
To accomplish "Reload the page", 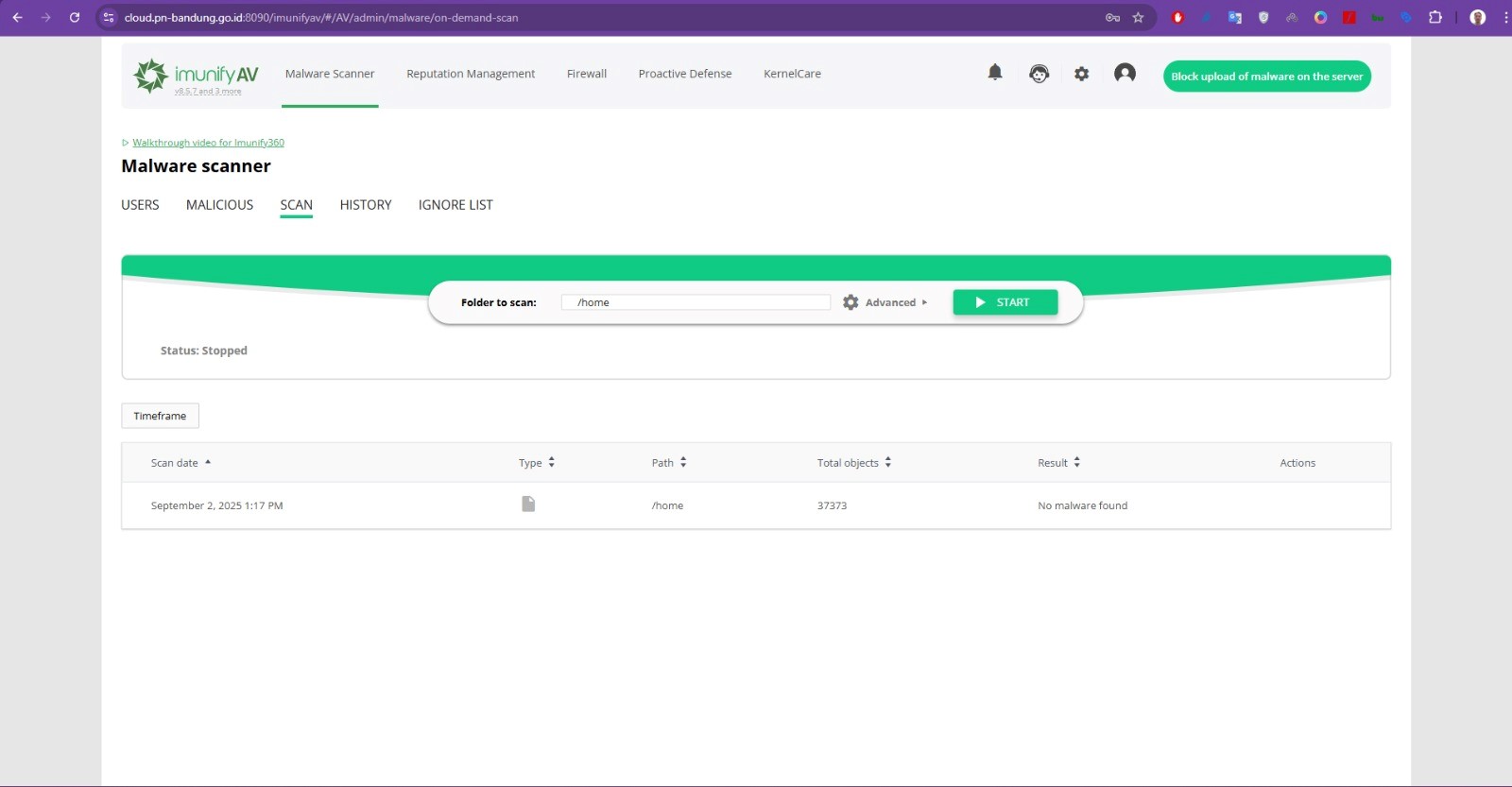I will [x=75, y=17].
